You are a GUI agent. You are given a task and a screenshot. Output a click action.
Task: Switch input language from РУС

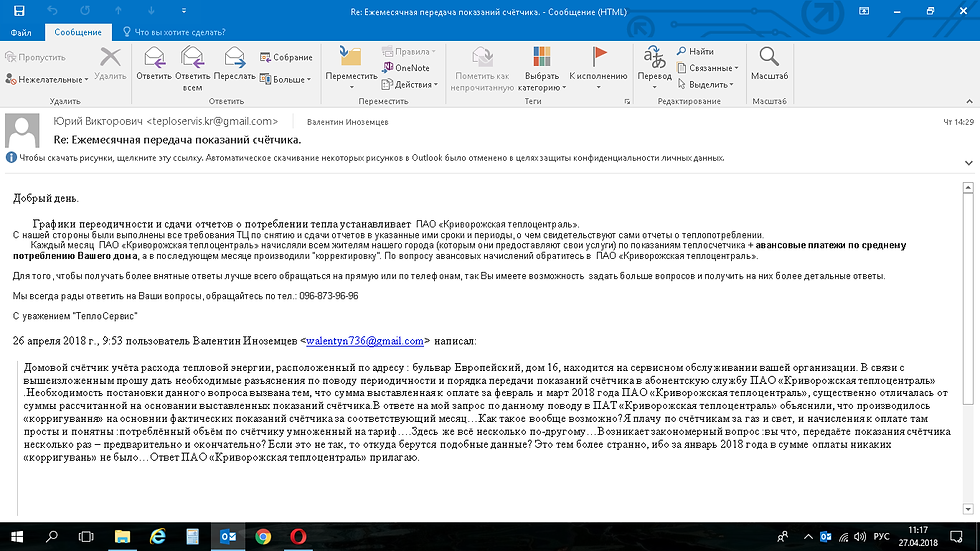(x=881, y=537)
